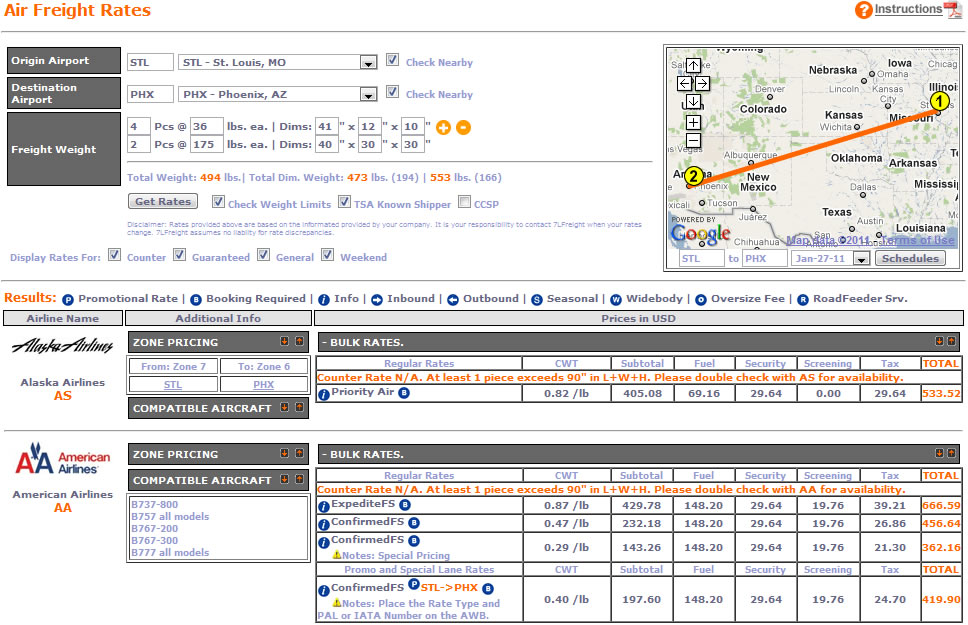Pan the map left

point(684,83)
